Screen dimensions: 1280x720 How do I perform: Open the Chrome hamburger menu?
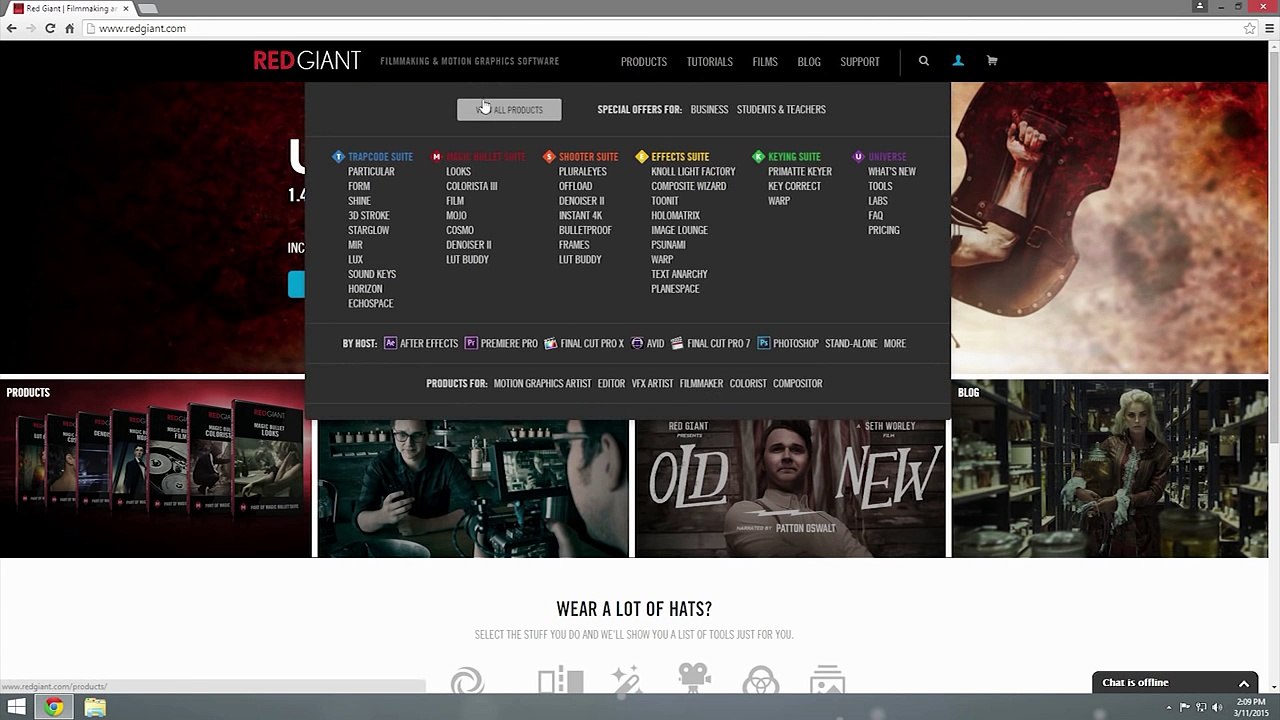[1269, 28]
